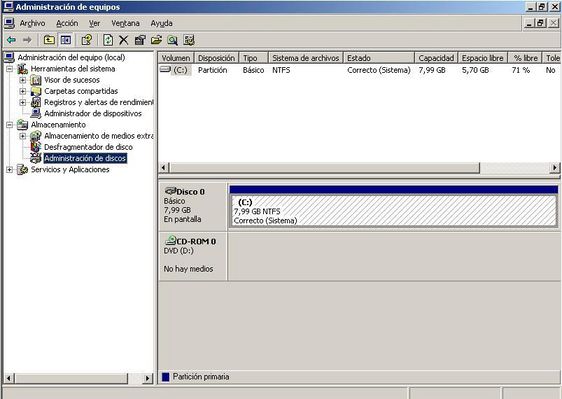The width and height of the screenshot is (562, 399).
Task: Click the magnifier Explore toolbar icon
Action: coord(172,40)
